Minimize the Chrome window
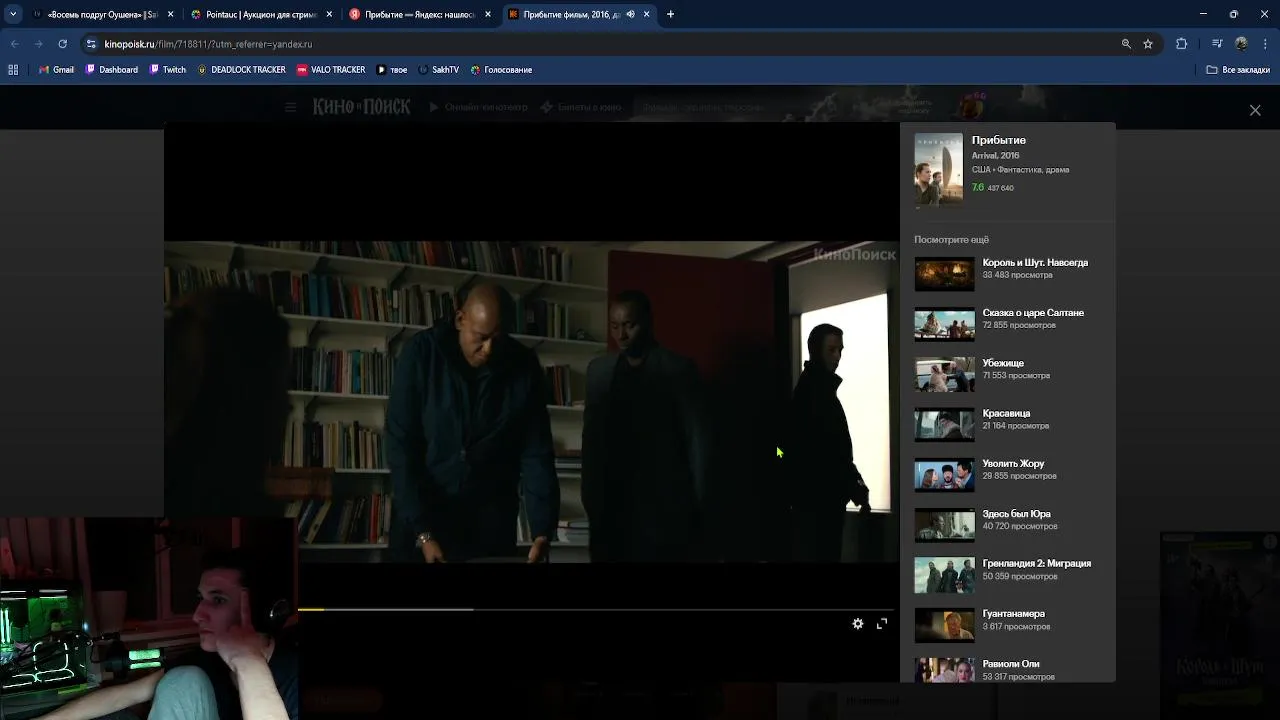 pyautogui.click(x=1203, y=14)
